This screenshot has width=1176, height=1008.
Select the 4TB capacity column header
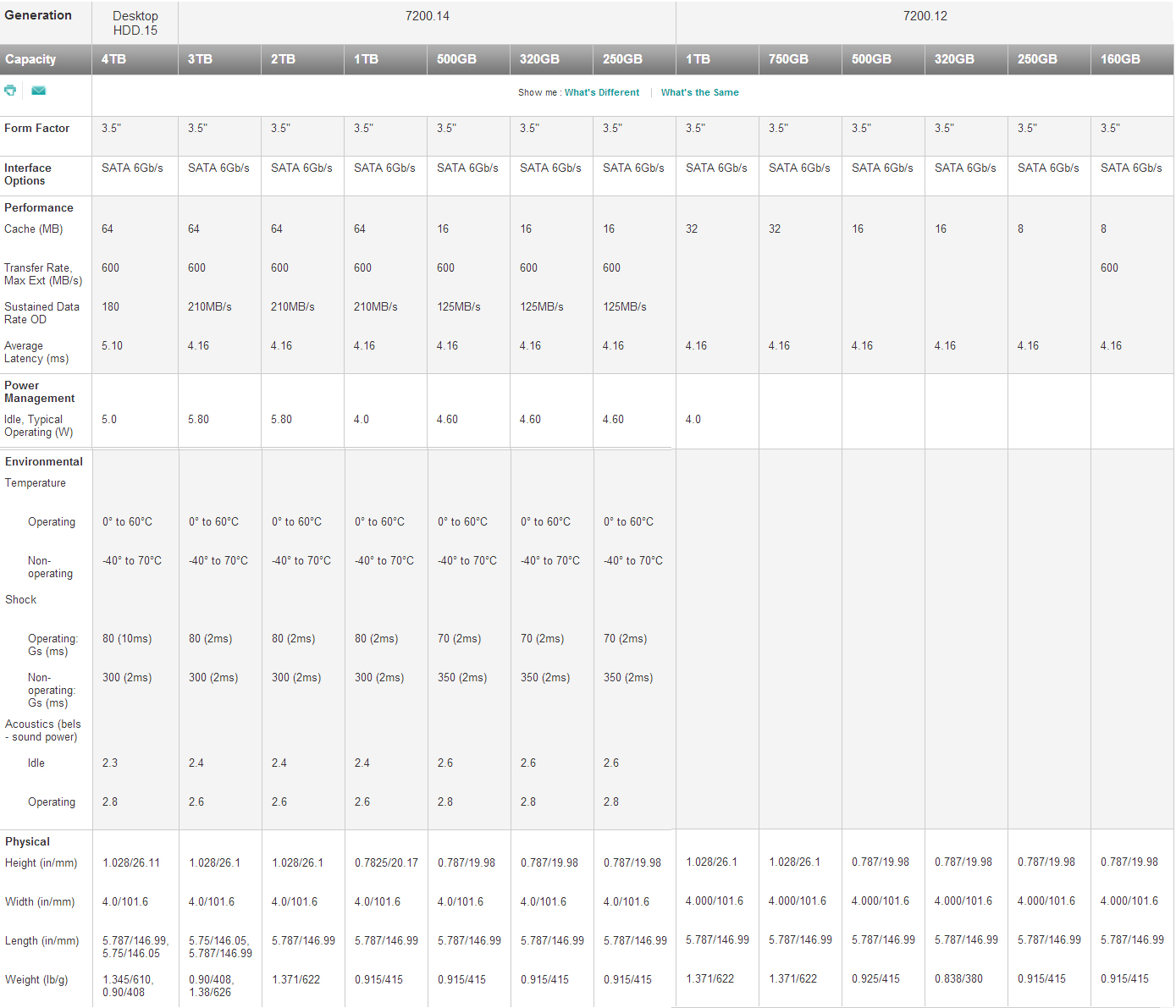click(135, 59)
